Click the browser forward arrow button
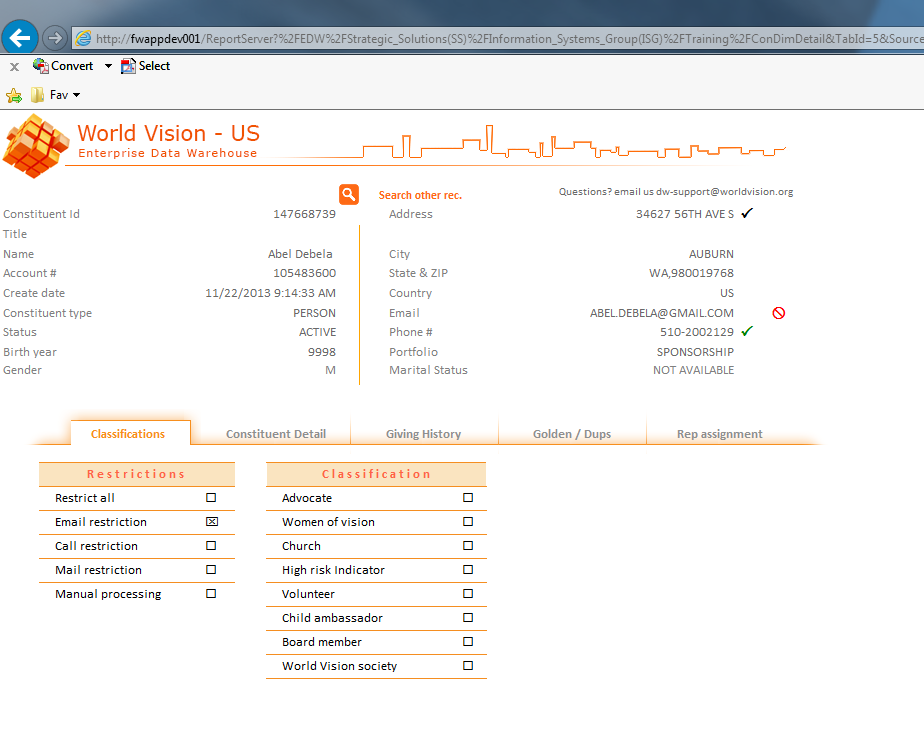 coord(55,39)
